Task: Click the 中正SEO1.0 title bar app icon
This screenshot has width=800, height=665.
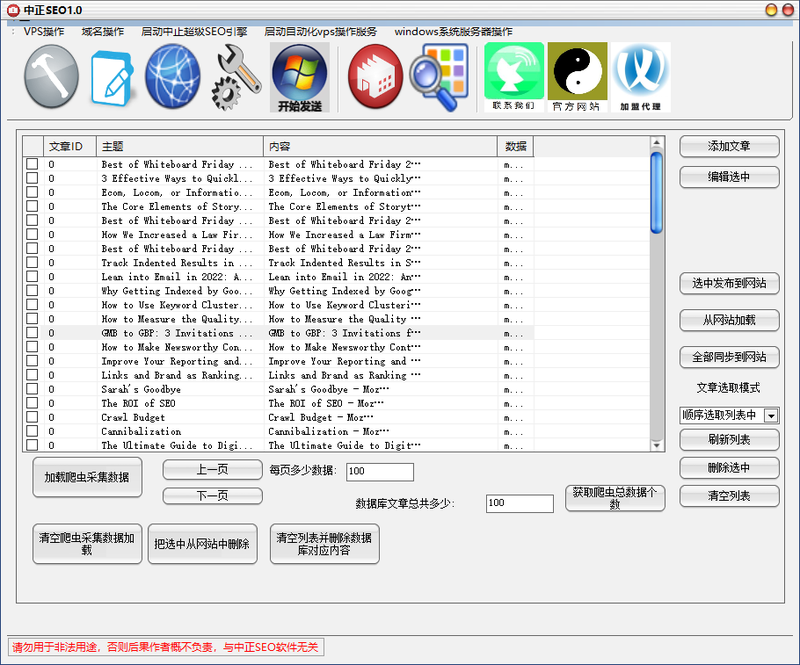Action: 13,10
